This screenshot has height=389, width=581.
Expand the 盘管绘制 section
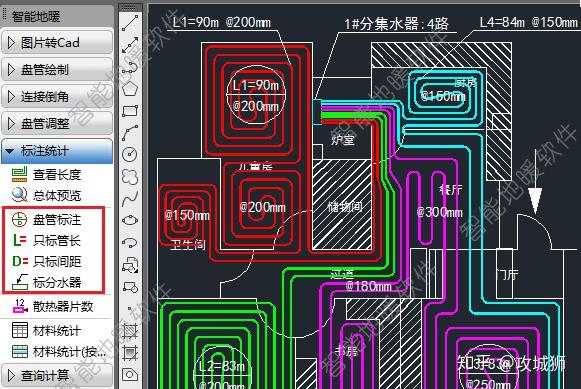point(57,70)
